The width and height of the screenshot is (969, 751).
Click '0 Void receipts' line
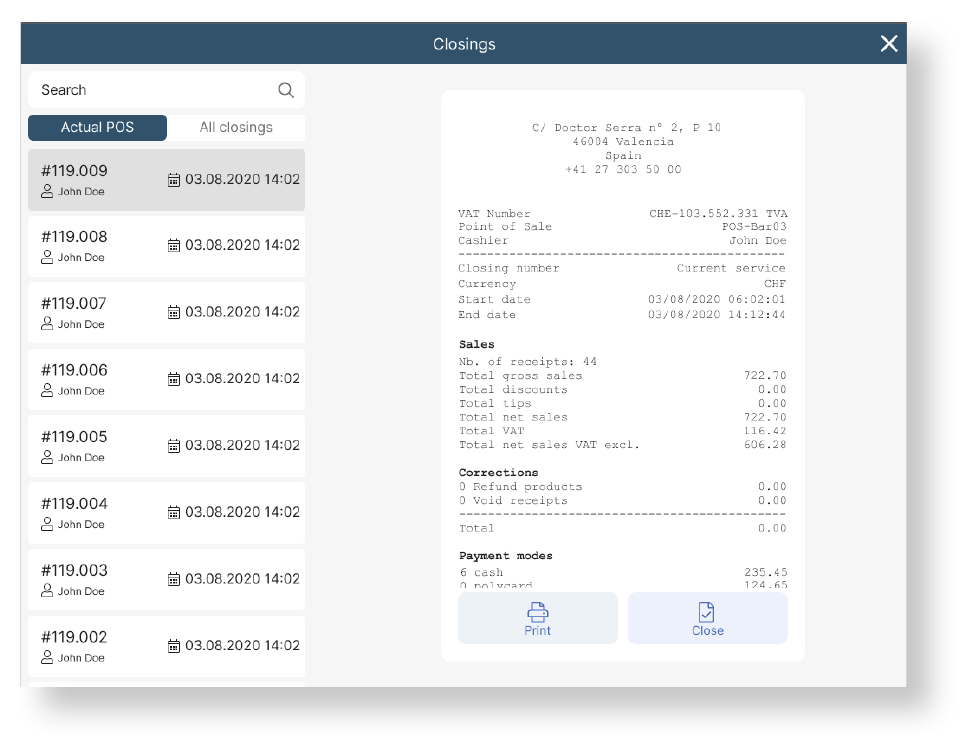[x=622, y=501]
